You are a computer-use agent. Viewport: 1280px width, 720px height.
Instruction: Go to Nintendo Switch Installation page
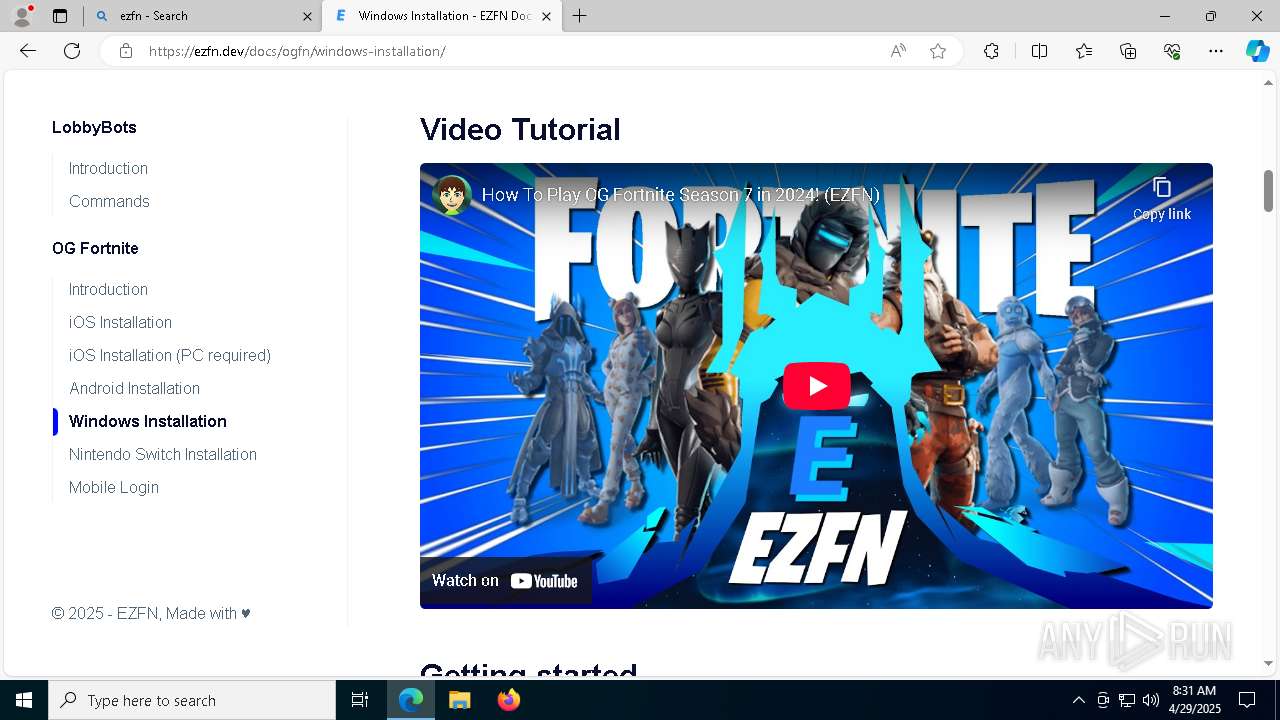(x=163, y=454)
